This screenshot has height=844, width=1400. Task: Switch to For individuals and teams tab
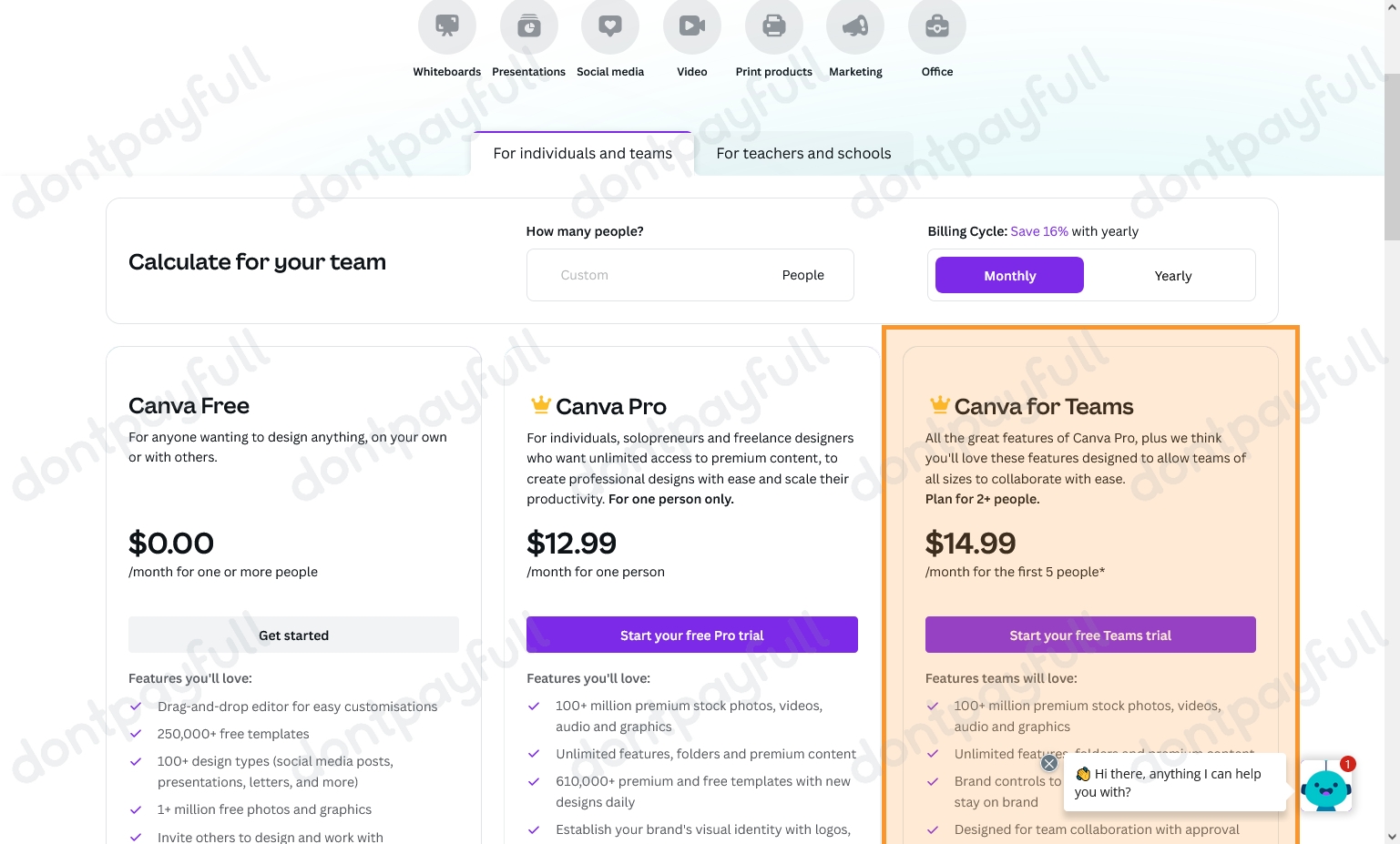(x=582, y=153)
